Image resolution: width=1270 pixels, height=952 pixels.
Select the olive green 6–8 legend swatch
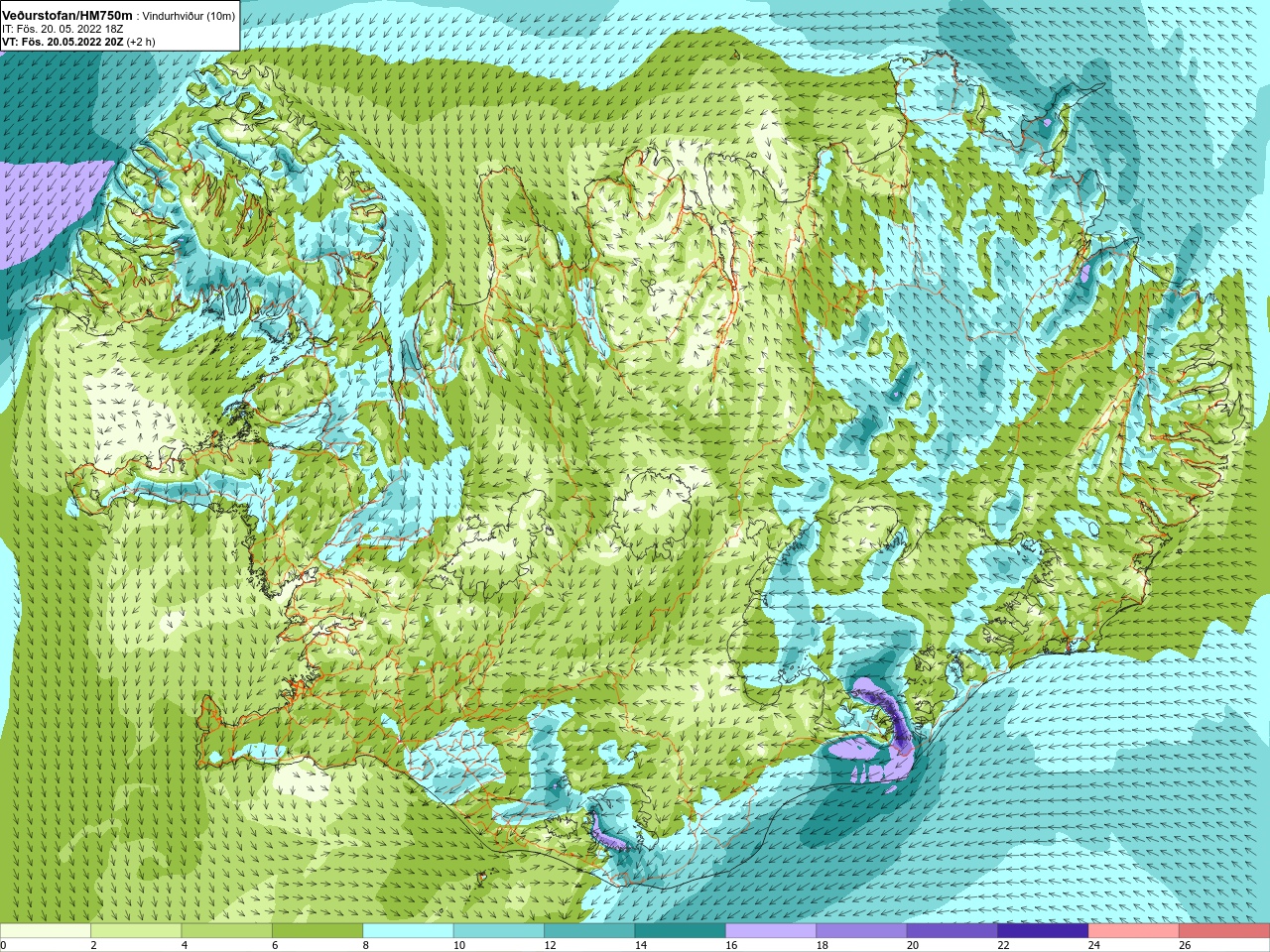317,931
